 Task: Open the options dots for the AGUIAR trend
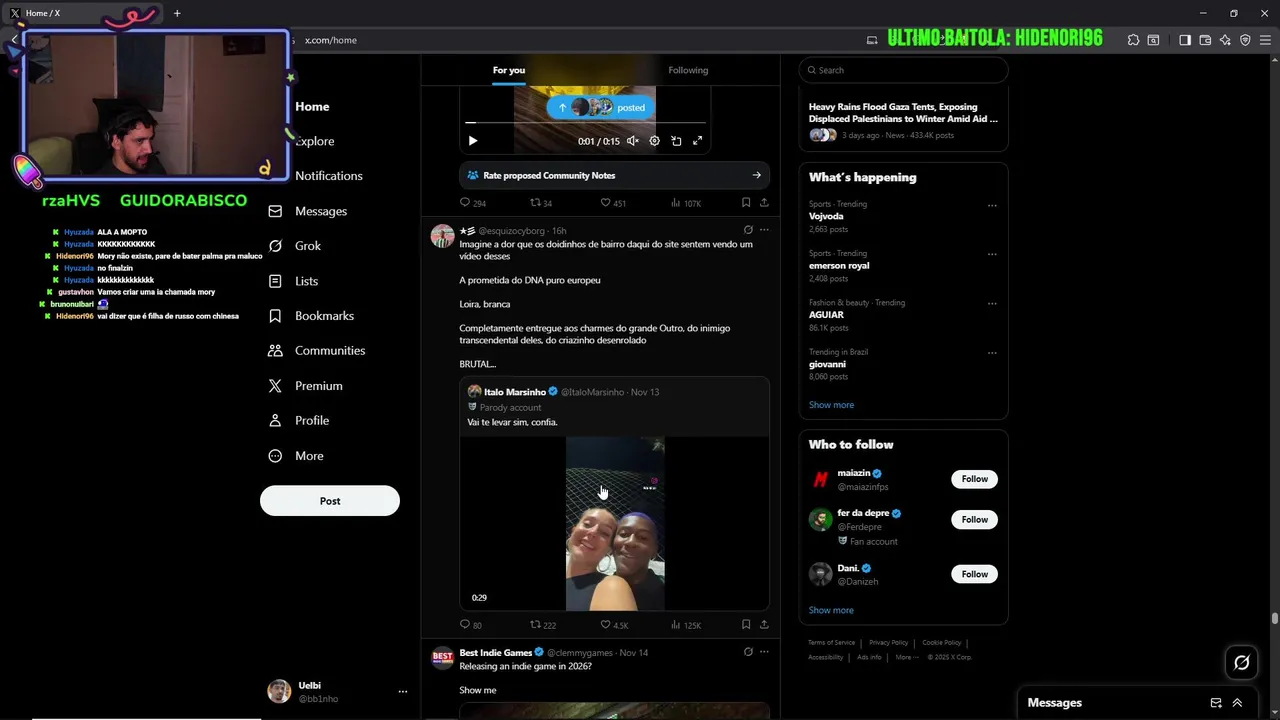pyautogui.click(x=992, y=304)
